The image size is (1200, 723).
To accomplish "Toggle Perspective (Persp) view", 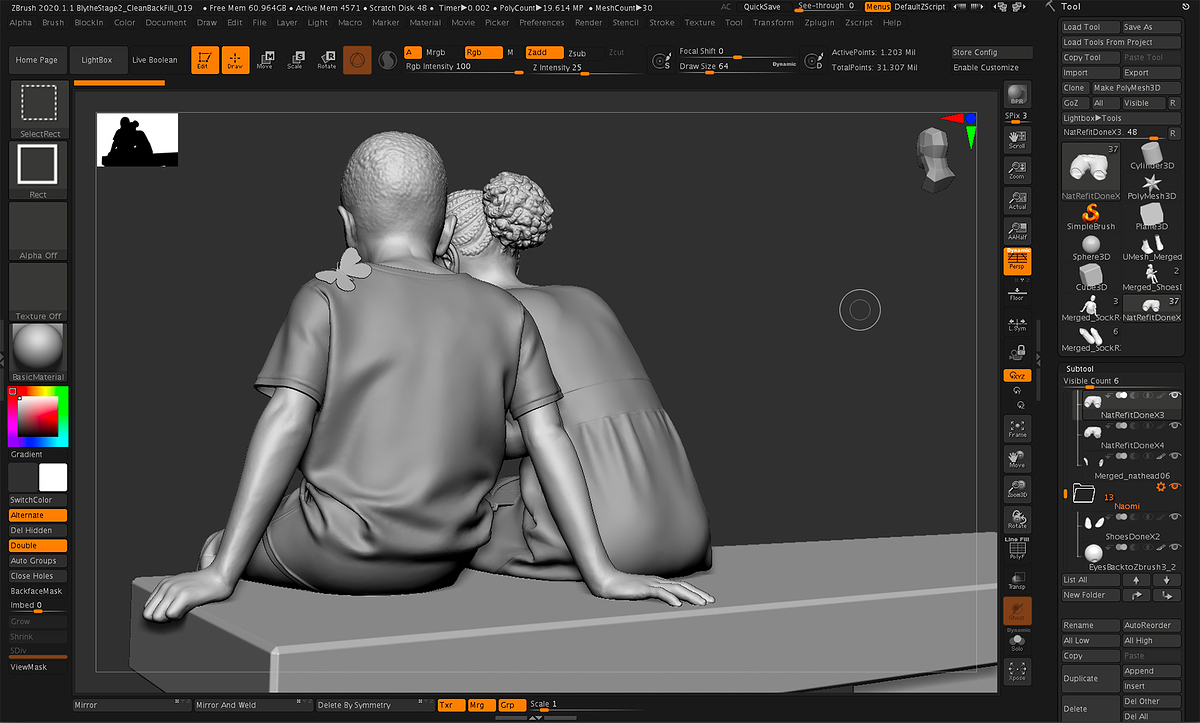I will (x=1017, y=260).
